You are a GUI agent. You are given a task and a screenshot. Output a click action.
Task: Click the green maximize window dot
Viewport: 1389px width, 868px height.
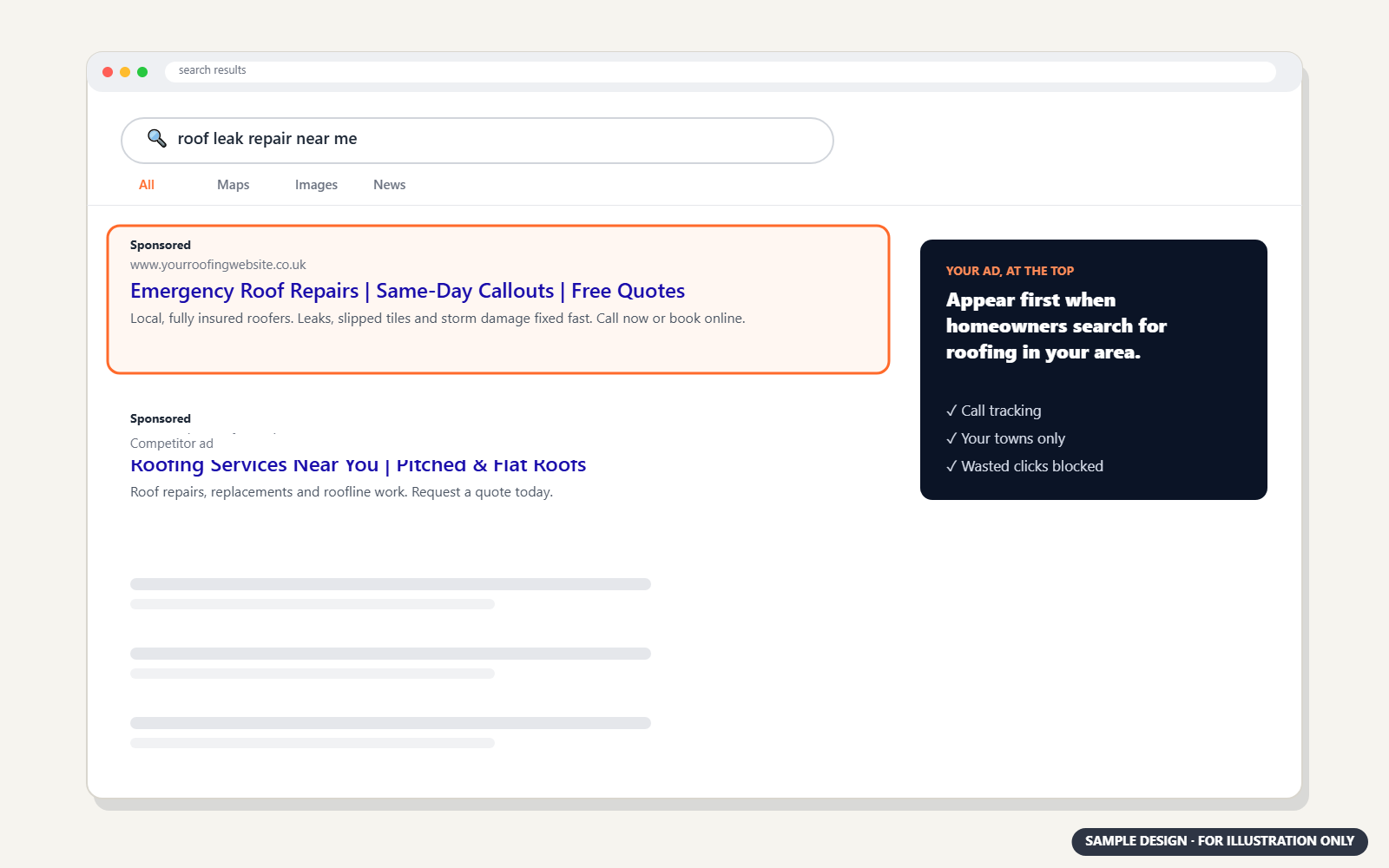pyautogui.click(x=142, y=72)
